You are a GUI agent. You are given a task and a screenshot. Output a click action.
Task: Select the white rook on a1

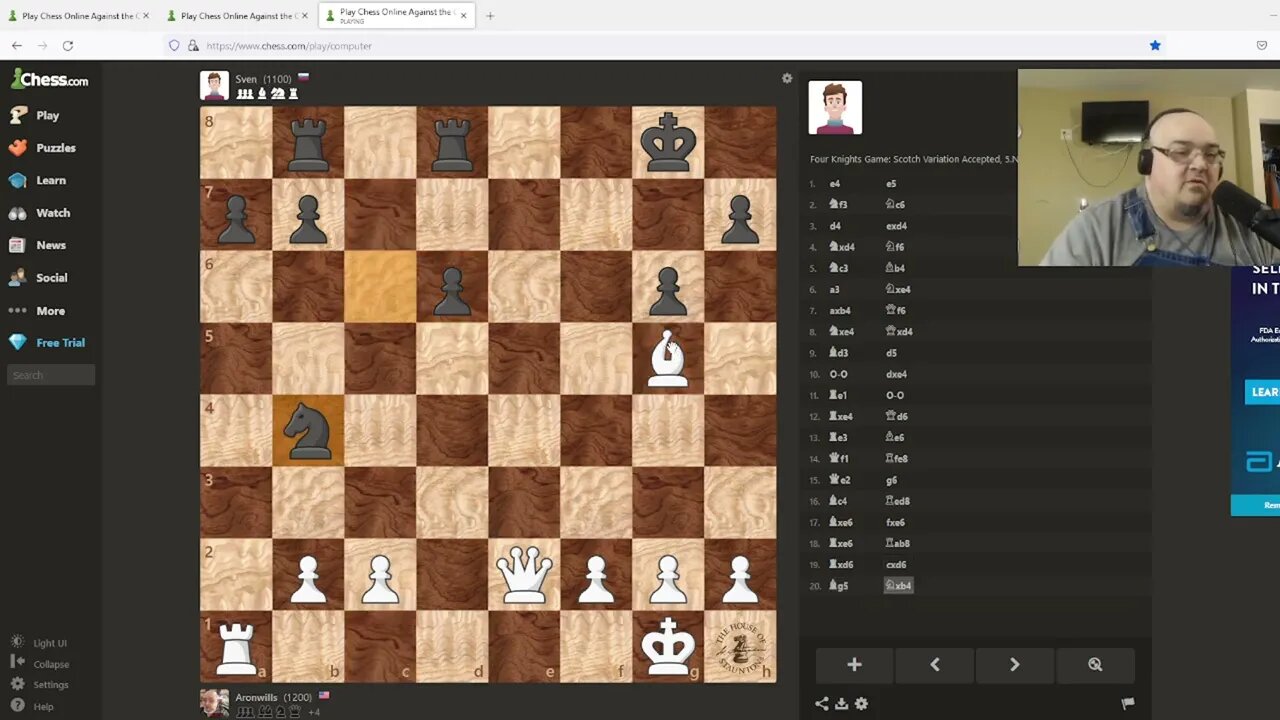click(x=236, y=646)
